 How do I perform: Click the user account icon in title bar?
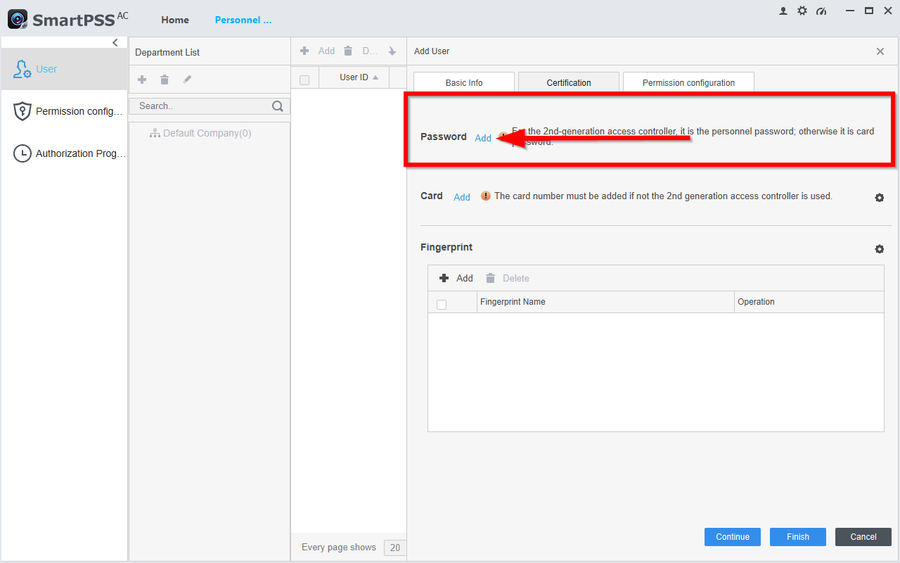coord(783,11)
